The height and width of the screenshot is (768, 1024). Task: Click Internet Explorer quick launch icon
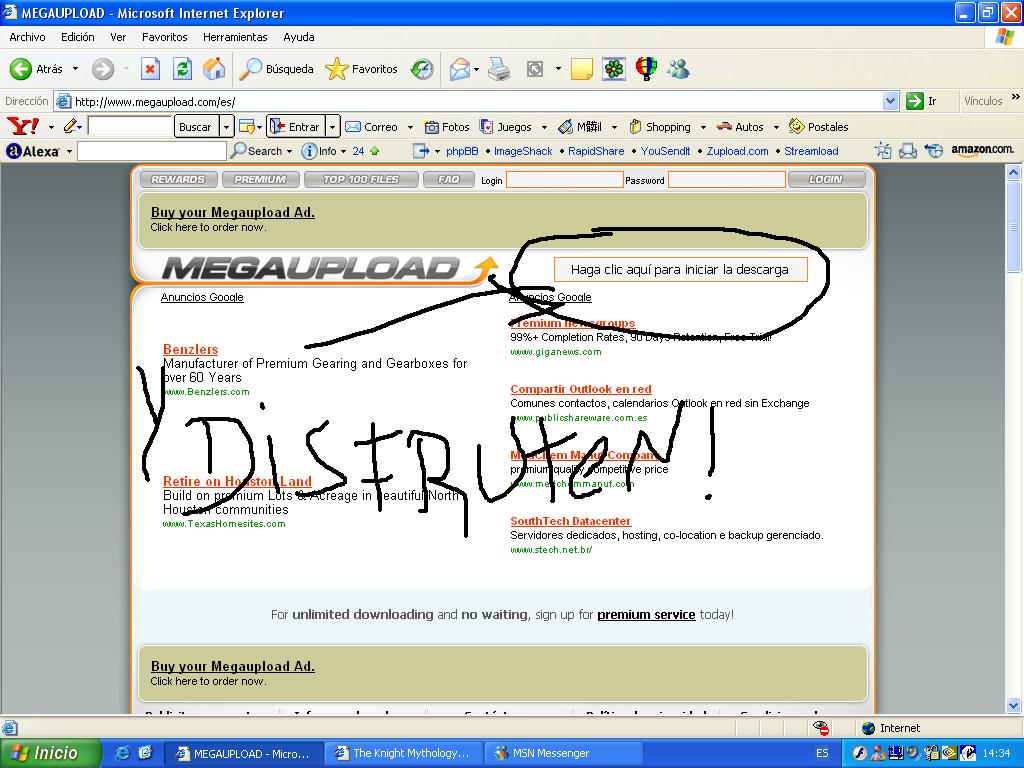[122, 753]
